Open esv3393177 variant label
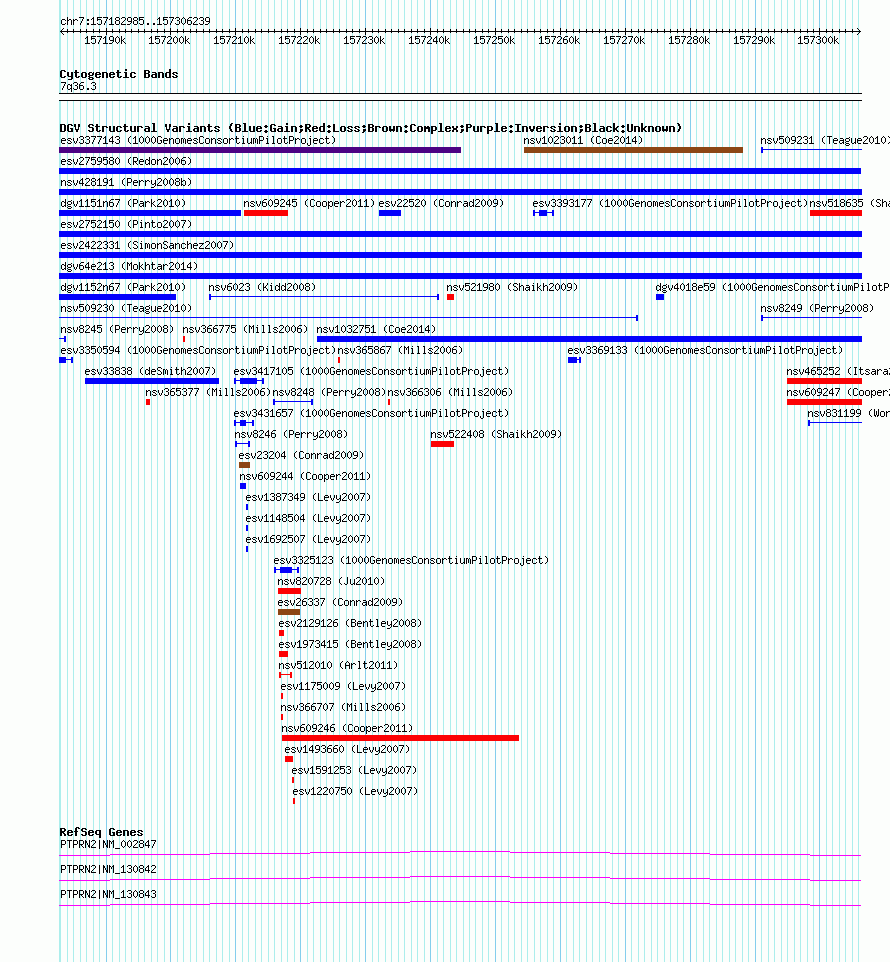 [670, 203]
